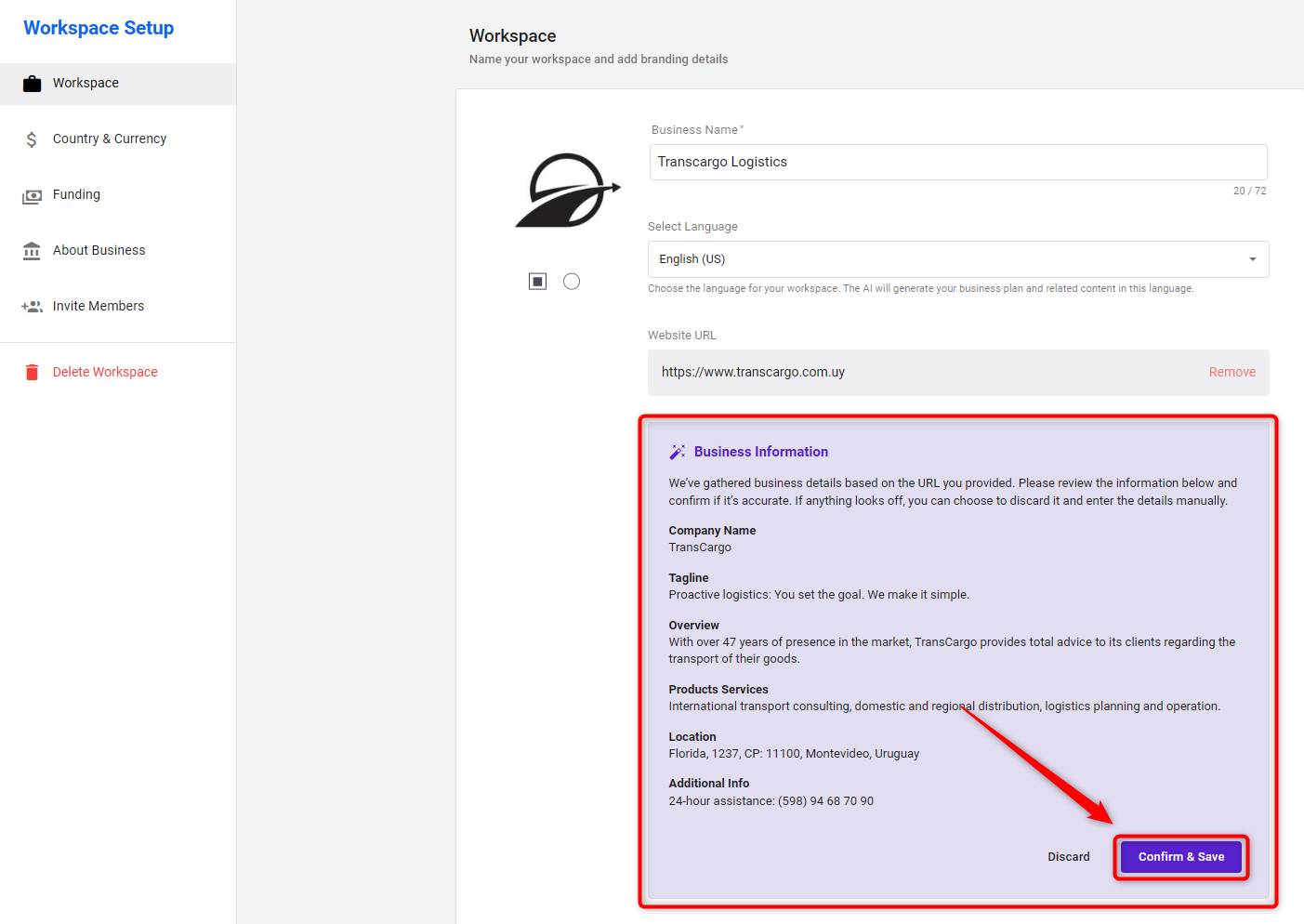Click the Business Information heading
Viewport: 1304px width, 924px height.
[761, 452]
